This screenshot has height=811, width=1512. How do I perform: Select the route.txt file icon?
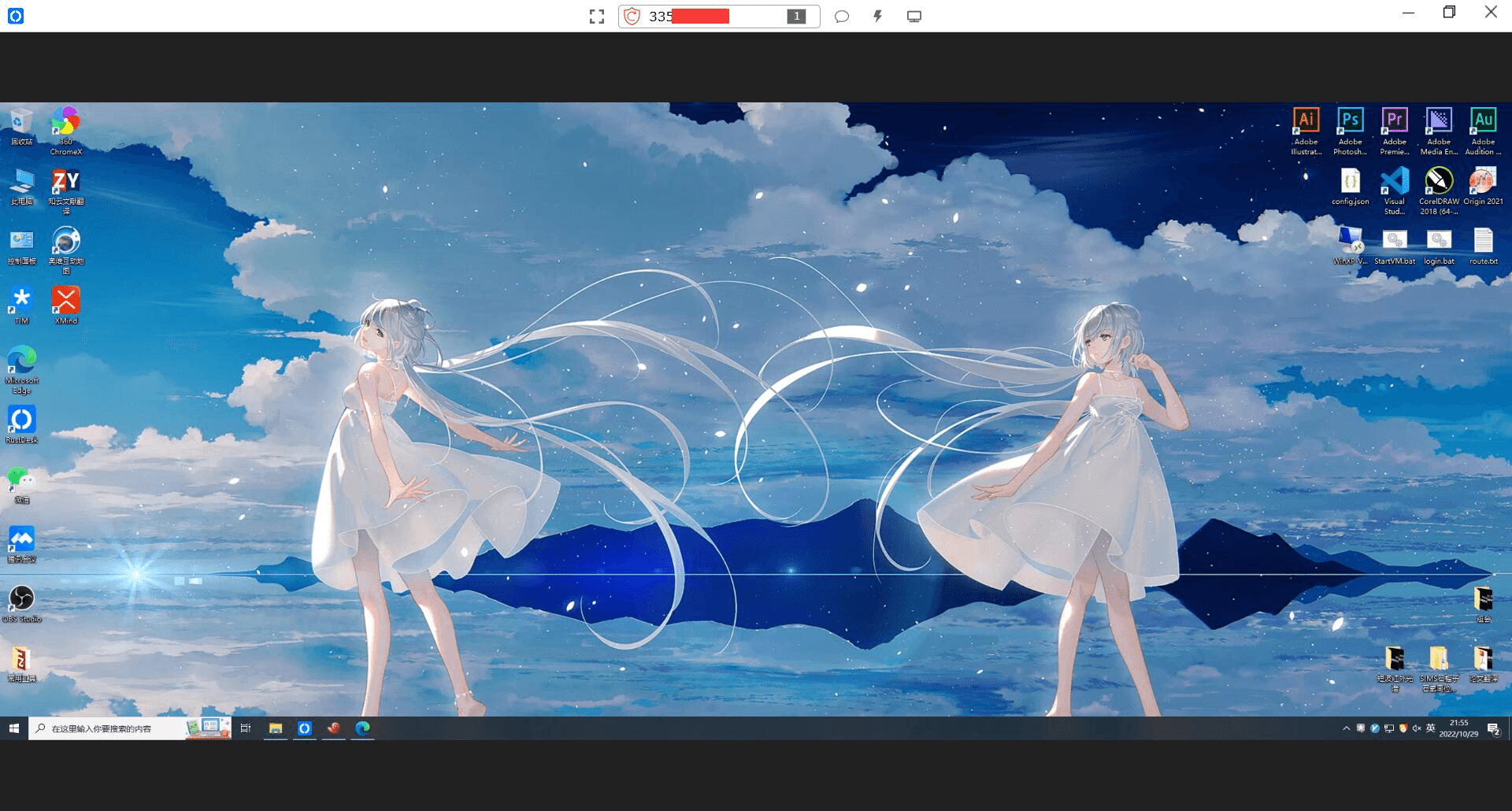coord(1483,246)
